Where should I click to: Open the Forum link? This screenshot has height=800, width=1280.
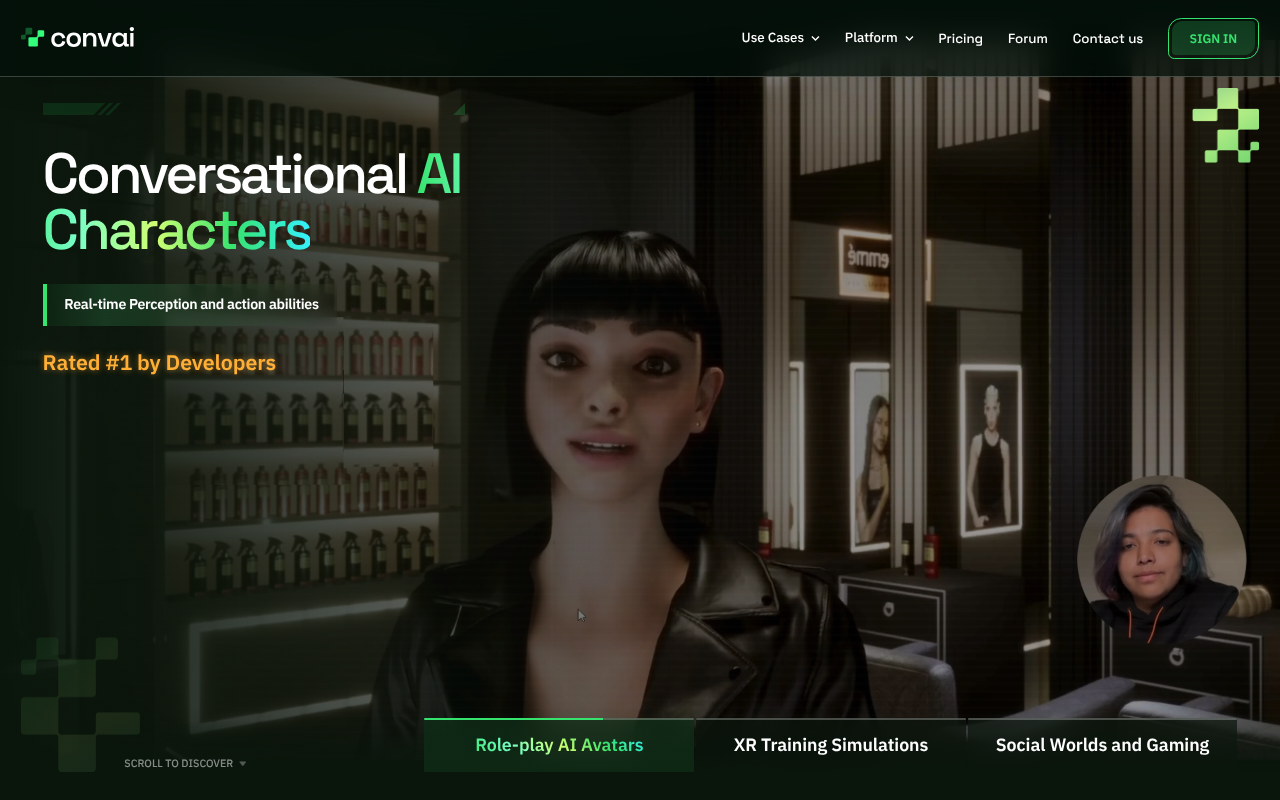click(x=1027, y=39)
